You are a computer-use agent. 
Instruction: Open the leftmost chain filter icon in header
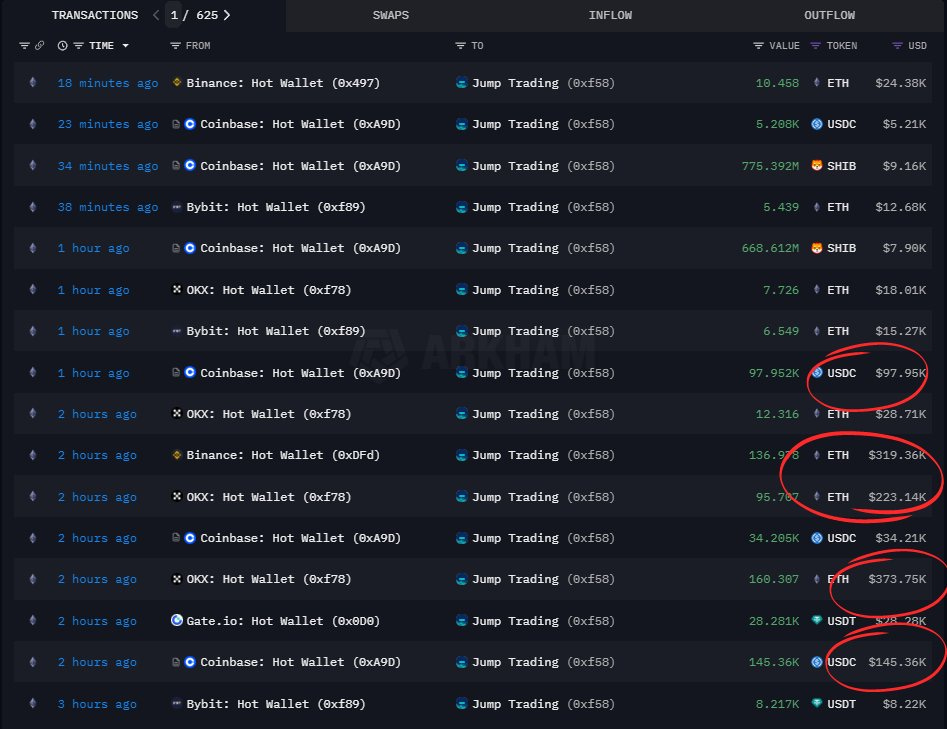(x=24, y=46)
